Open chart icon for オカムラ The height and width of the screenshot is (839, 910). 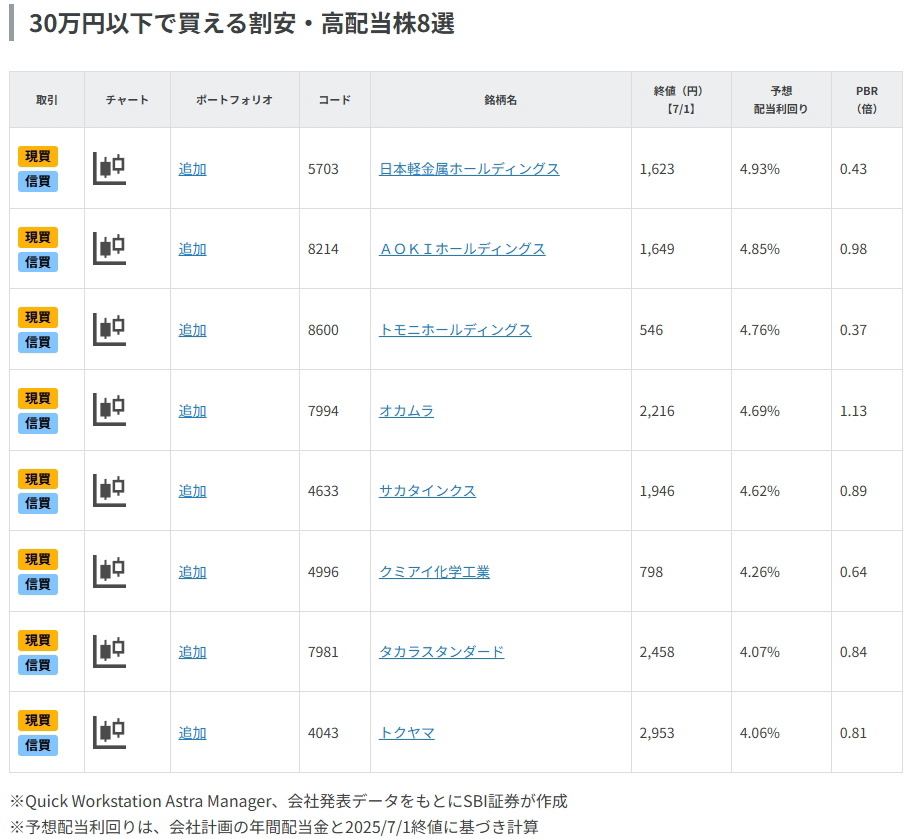click(x=110, y=410)
